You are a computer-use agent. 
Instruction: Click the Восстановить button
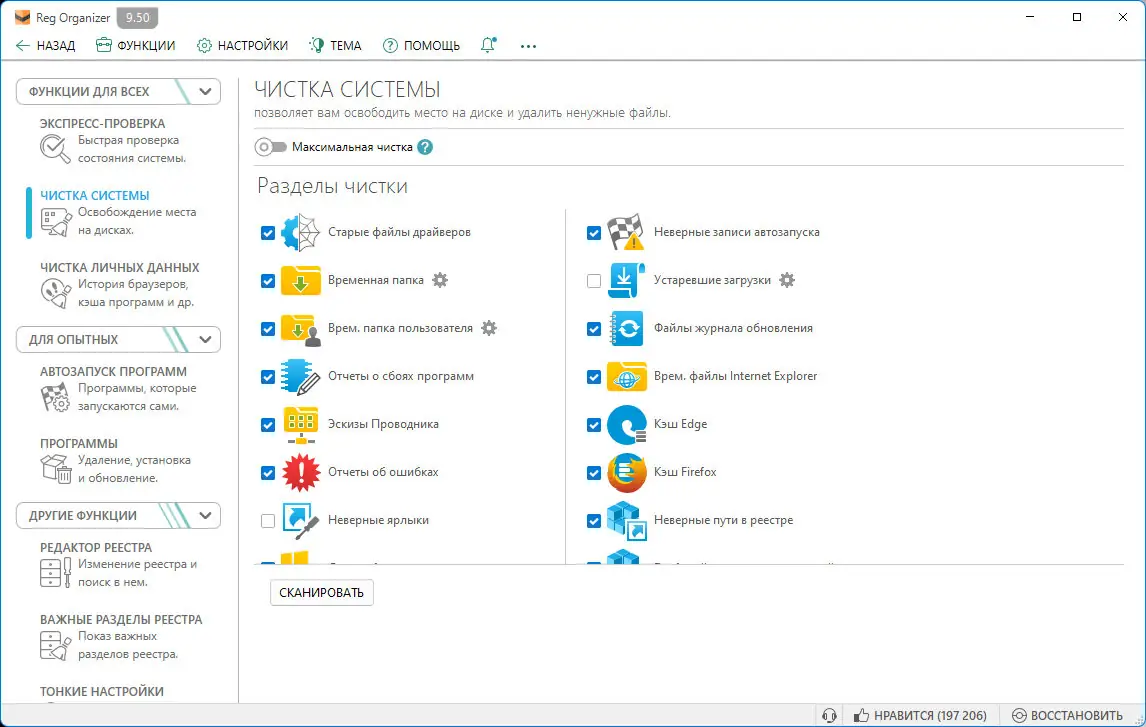(1068, 715)
